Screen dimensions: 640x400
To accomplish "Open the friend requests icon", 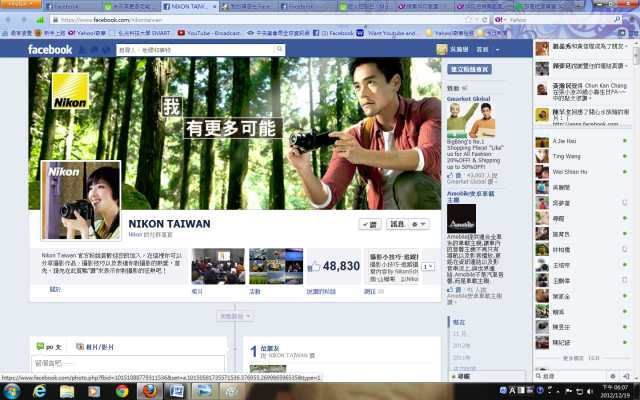I will tap(82, 50).
